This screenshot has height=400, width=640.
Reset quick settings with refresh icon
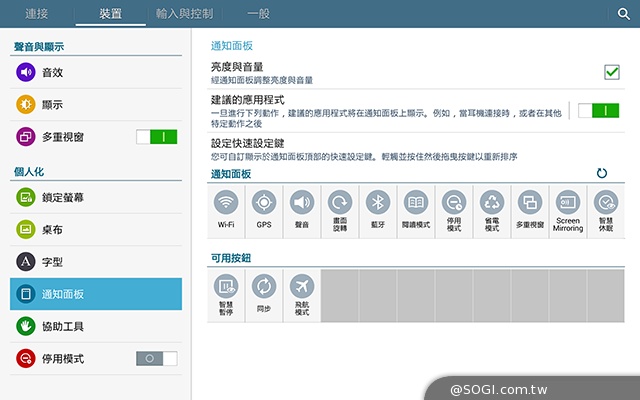point(602,173)
